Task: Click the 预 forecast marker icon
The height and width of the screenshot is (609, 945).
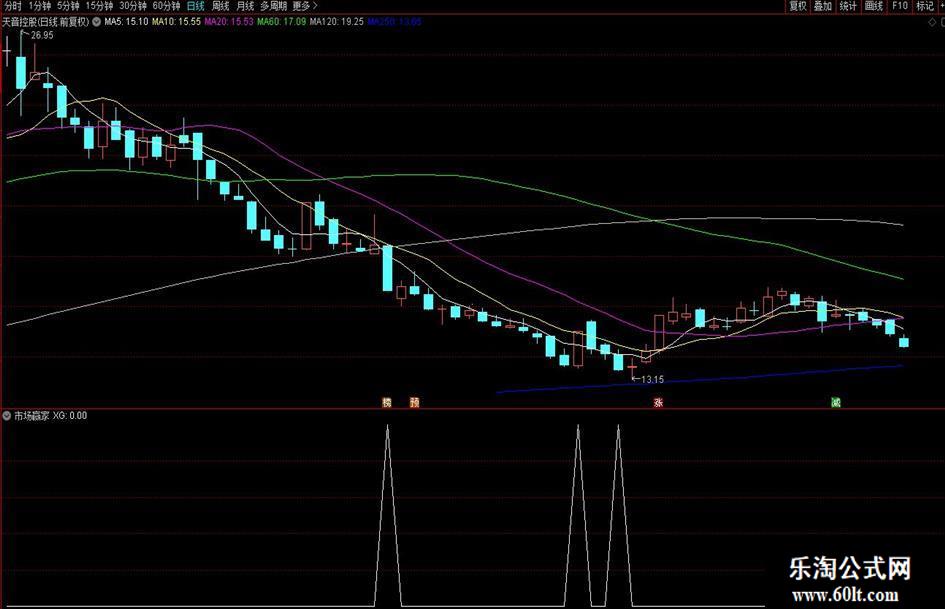Action: pyautogui.click(x=415, y=402)
